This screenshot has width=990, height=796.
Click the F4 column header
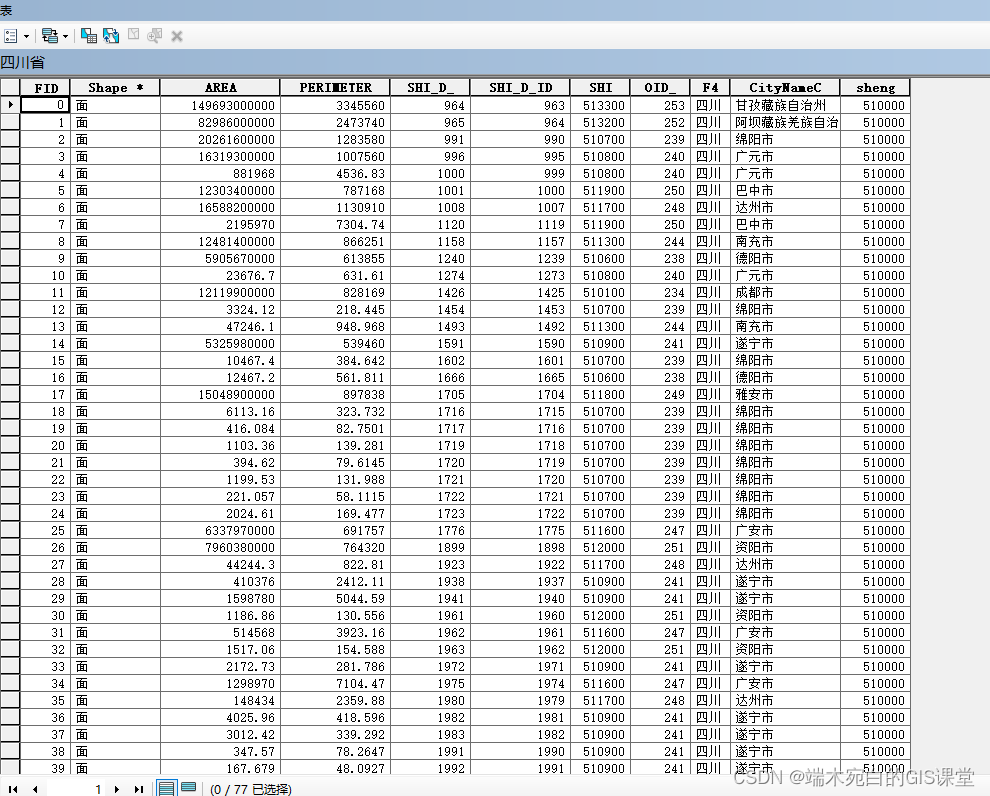[x=710, y=88]
